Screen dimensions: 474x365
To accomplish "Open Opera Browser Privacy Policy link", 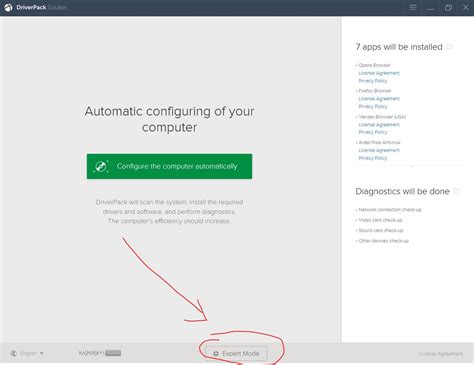I will [373, 81].
